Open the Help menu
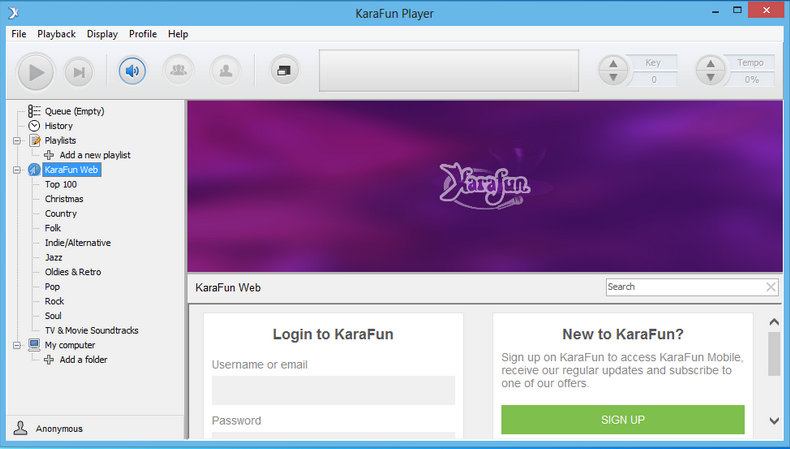Image resolution: width=790 pixels, height=449 pixels. (x=178, y=34)
